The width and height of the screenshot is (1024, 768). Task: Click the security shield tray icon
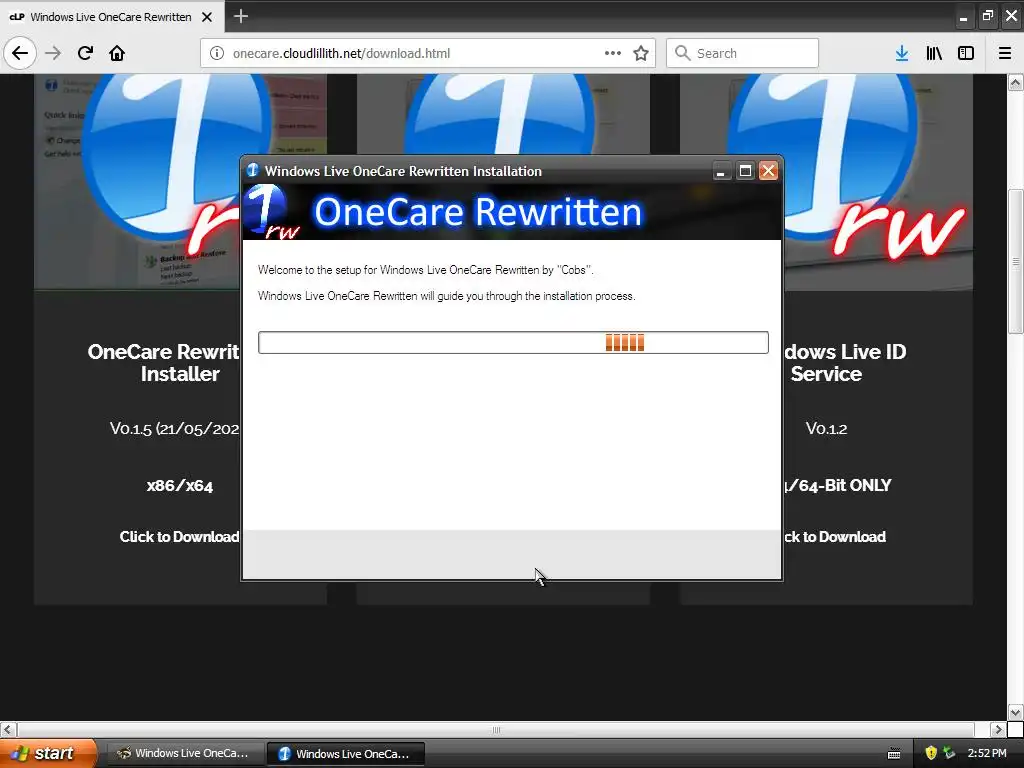tap(931, 753)
